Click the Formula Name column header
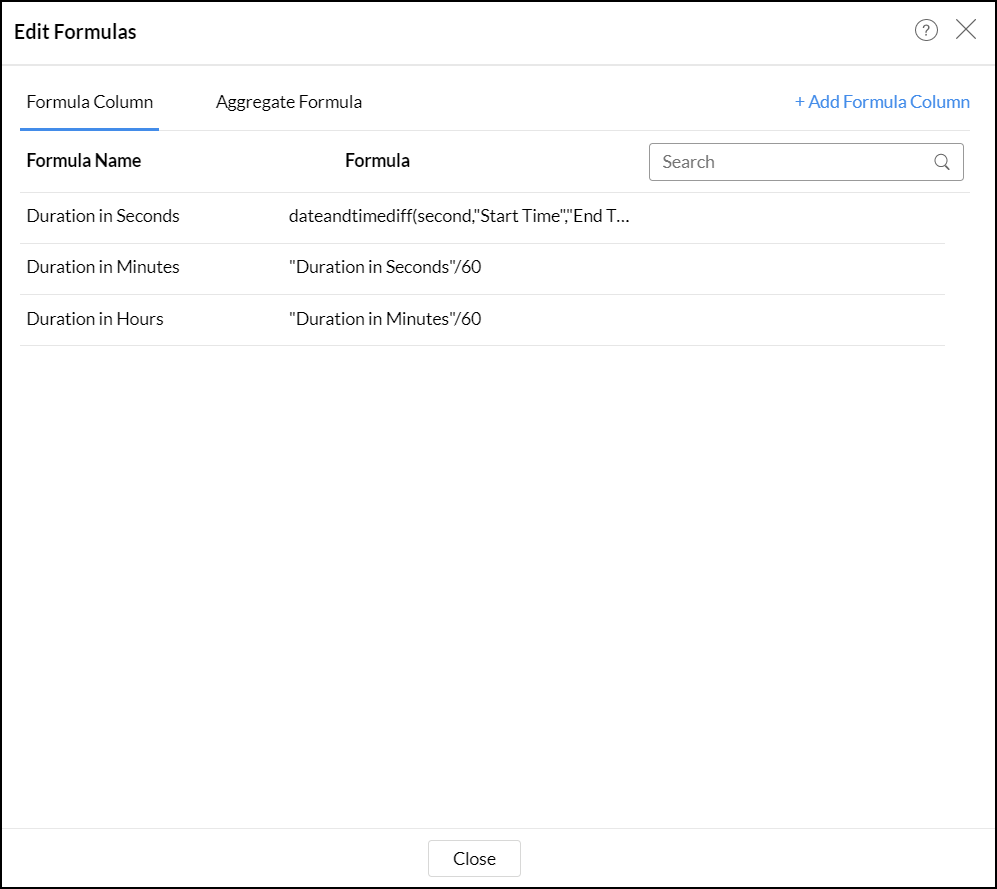997x889 pixels. pos(84,161)
